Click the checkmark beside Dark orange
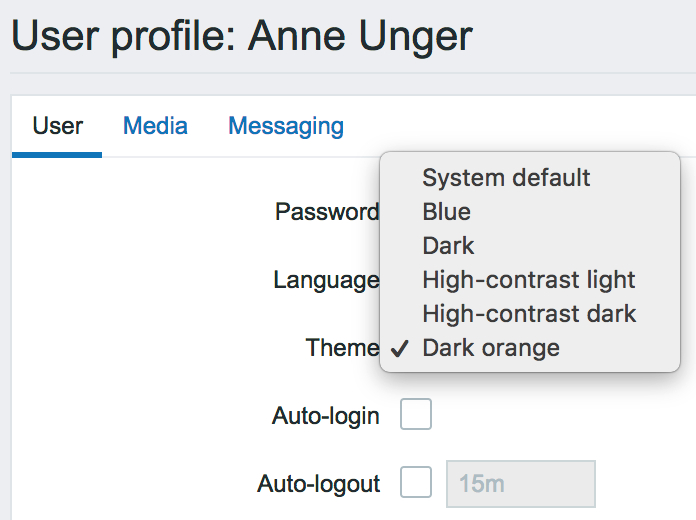The height and width of the screenshot is (520, 696). coord(400,348)
